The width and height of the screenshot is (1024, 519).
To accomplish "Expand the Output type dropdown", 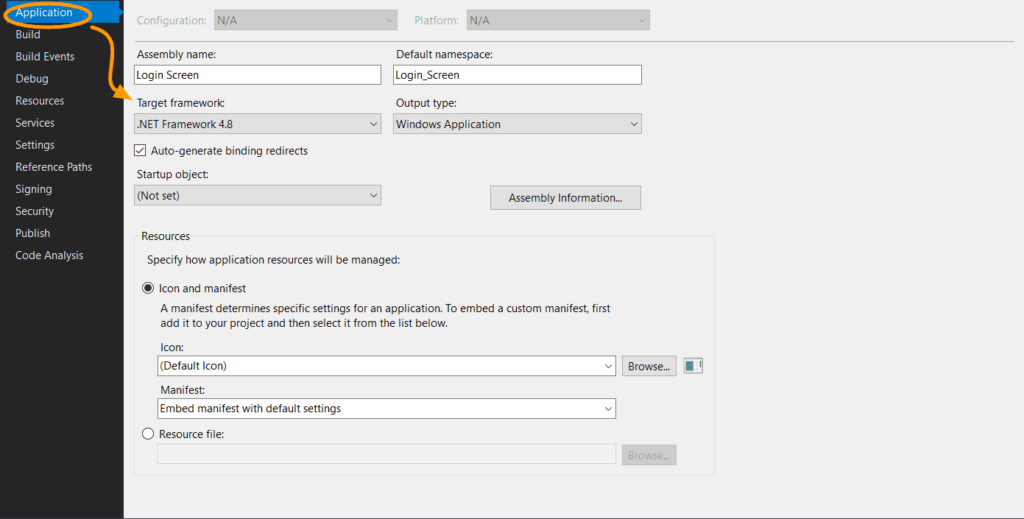I will pyautogui.click(x=517, y=124).
